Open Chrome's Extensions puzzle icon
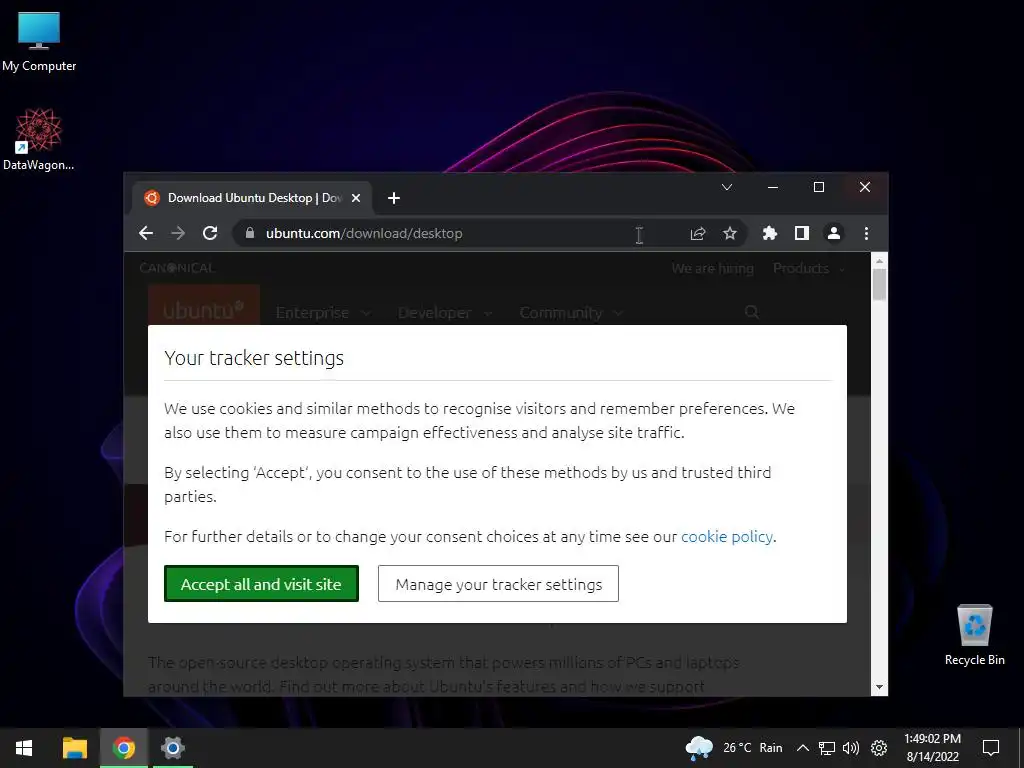The width and height of the screenshot is (1024, 768). click(x=770, y=233)
